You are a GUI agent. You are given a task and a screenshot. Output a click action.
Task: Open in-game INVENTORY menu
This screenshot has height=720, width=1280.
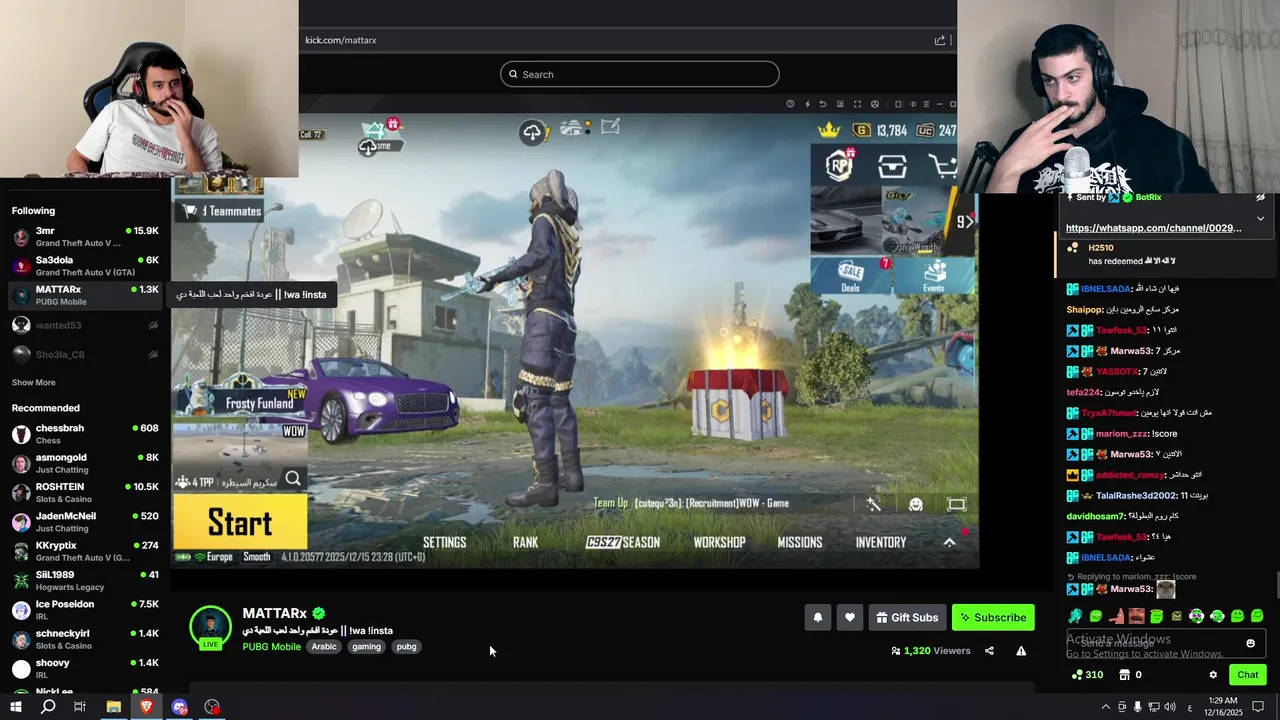click(881, 542)
